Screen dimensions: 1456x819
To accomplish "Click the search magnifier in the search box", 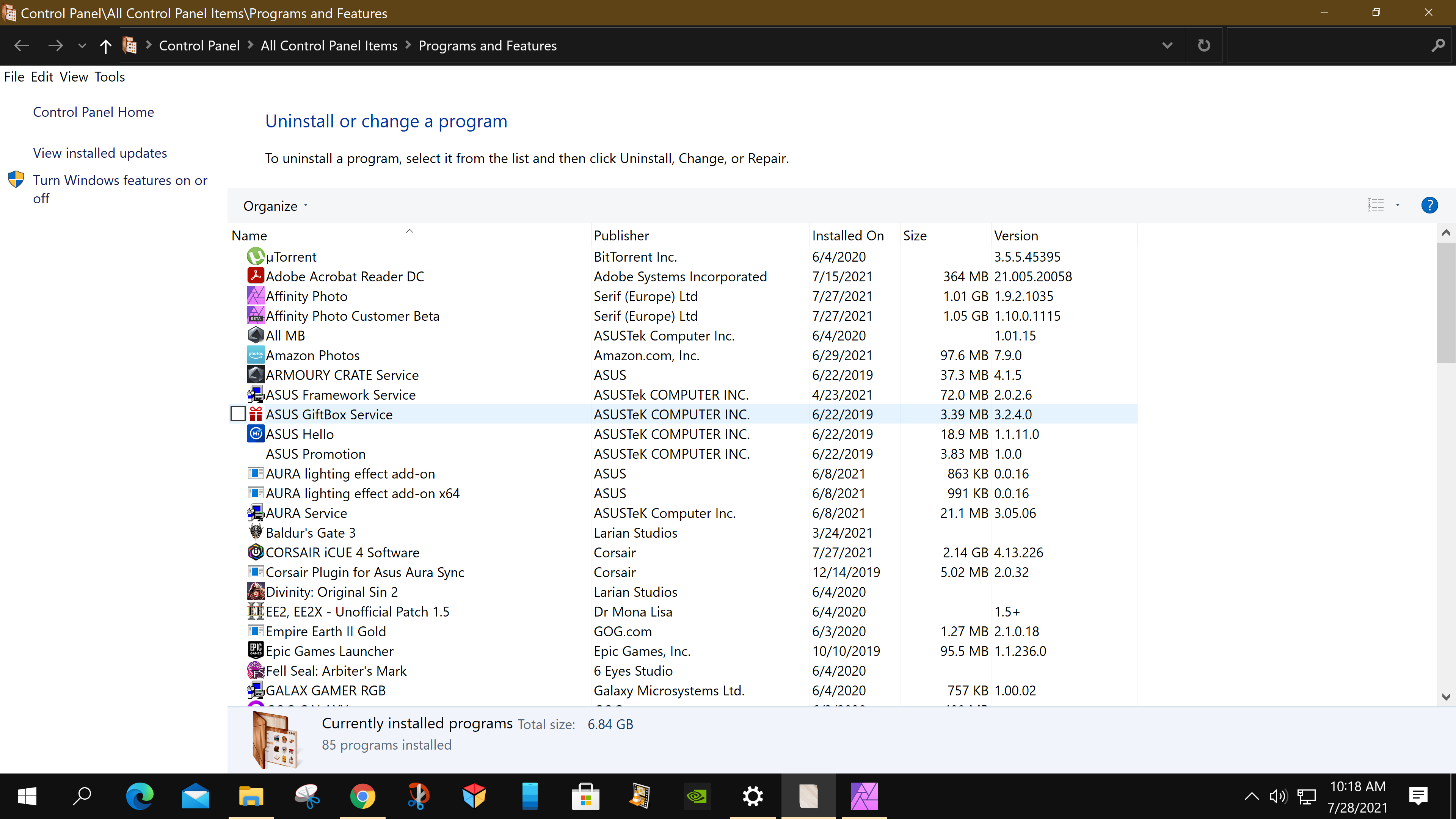I will pos(1438,45).
